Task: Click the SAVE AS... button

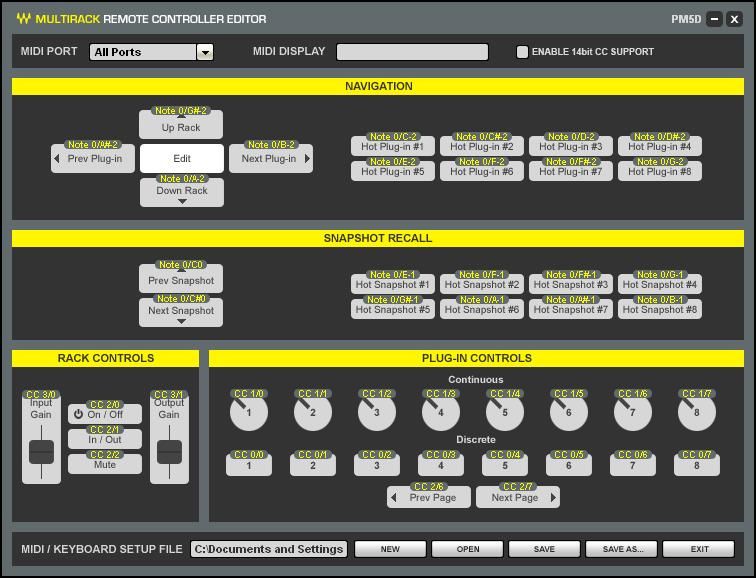Action: click(x=621, y=549)
